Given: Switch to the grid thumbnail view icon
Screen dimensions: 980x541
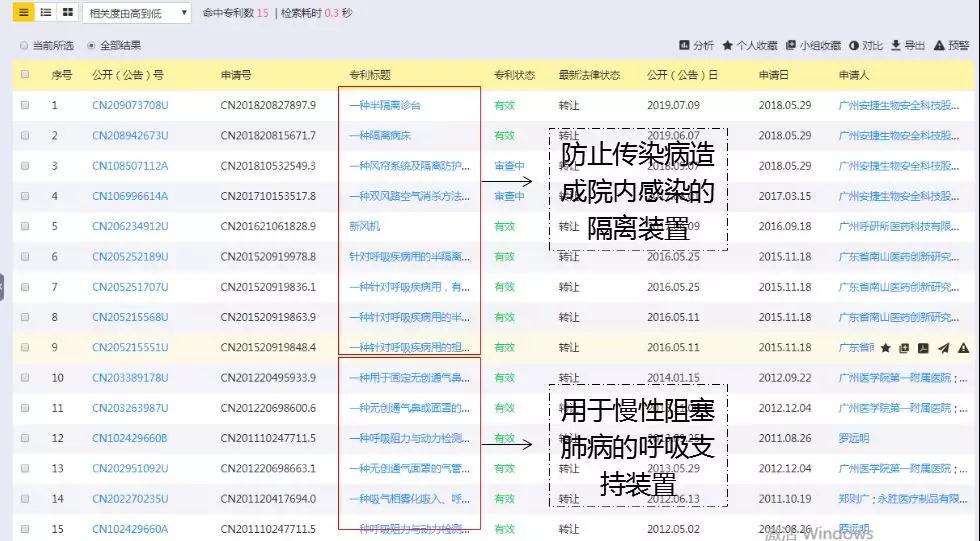Looking at the screenshot, I should coord(68,12).
